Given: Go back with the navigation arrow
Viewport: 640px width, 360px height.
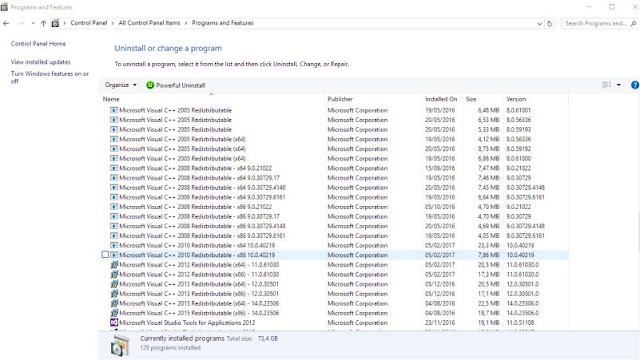Looking at the screenshot, I should [x=6, y=23].
